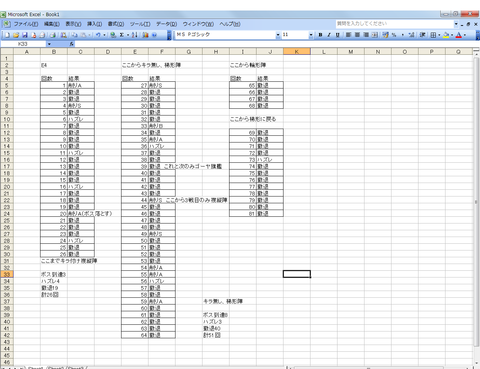Click the AutoSum sigma icon
The width and height of the screenshot is (480, 369).
click(x=122, y=35)
